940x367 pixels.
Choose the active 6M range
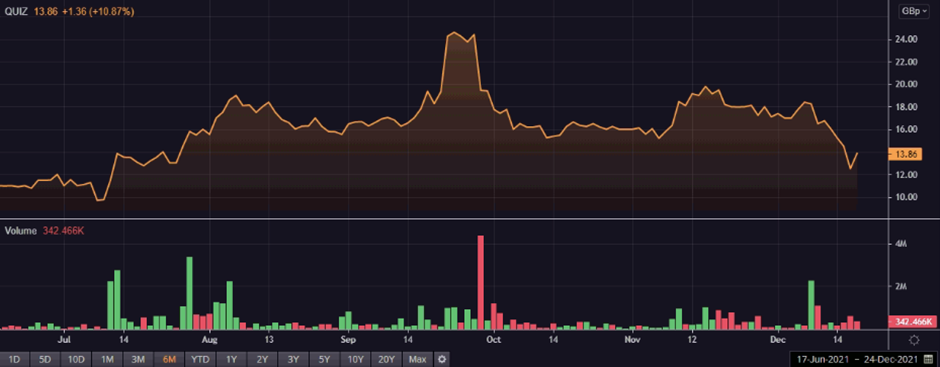pyautogui.click(x=169, y=360)
